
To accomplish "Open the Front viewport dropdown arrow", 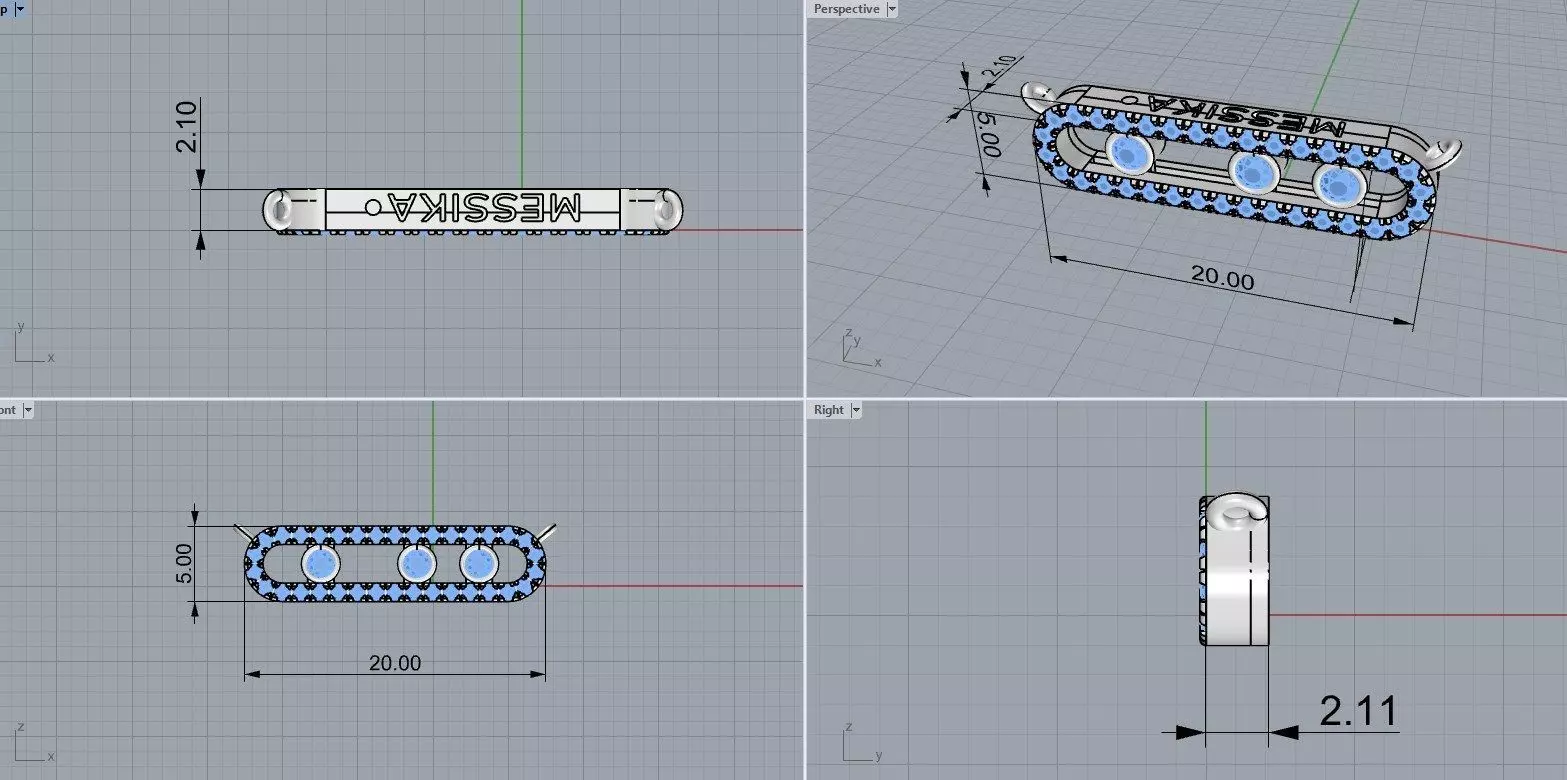I will point(28,410).
